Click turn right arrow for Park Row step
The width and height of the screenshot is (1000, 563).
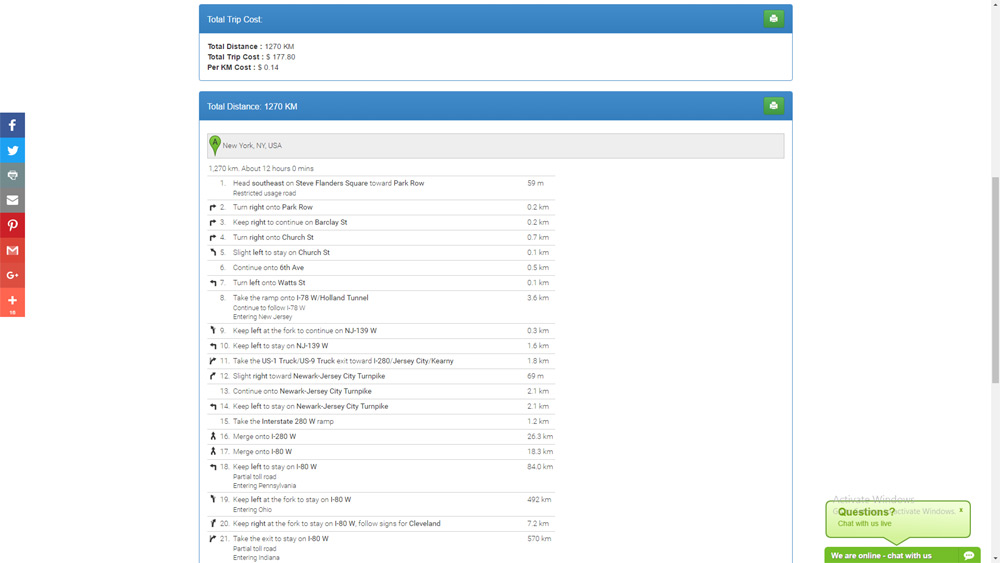click(213, 207)
